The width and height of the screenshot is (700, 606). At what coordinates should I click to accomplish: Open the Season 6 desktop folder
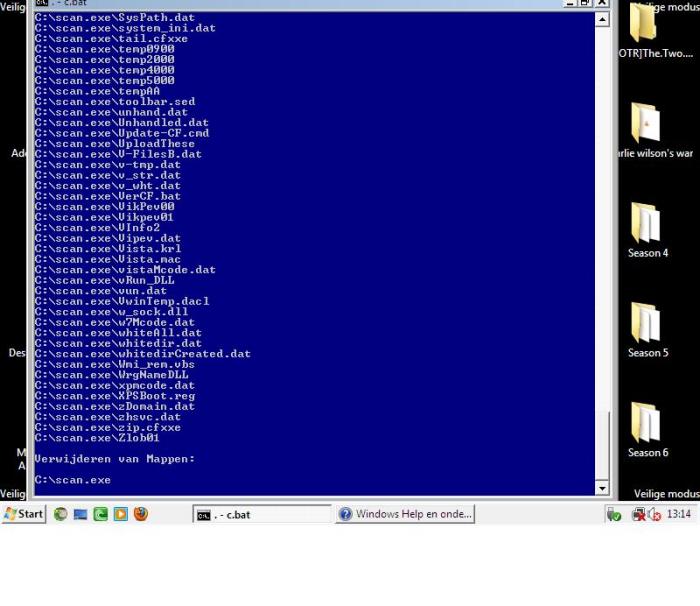(647, 430)
